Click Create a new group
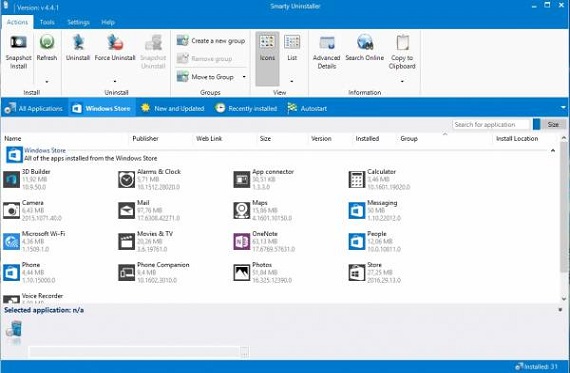Viewport: 570px width, 373px height. [211, 41]
